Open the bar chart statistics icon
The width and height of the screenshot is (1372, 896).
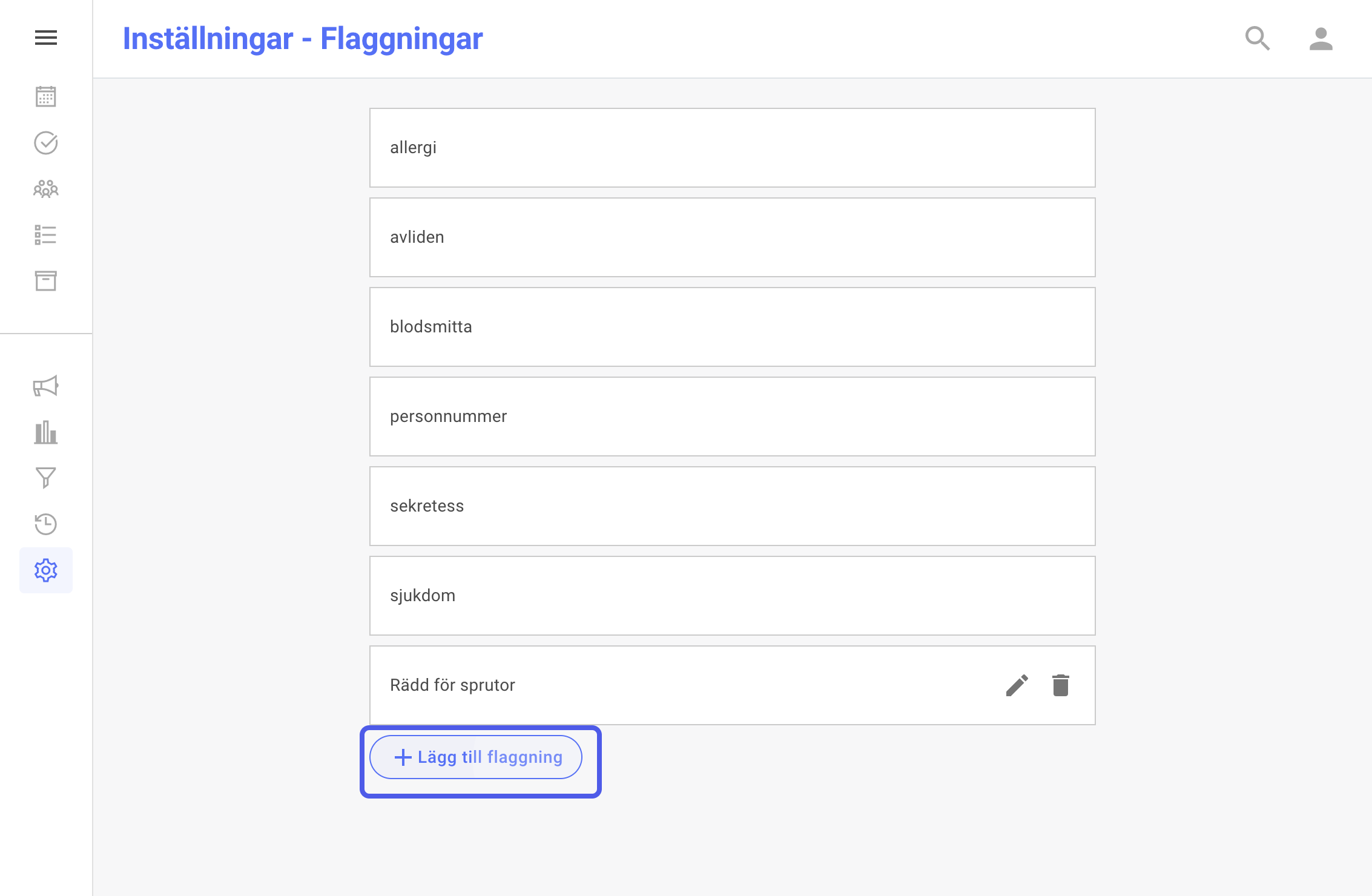point(46,432)
